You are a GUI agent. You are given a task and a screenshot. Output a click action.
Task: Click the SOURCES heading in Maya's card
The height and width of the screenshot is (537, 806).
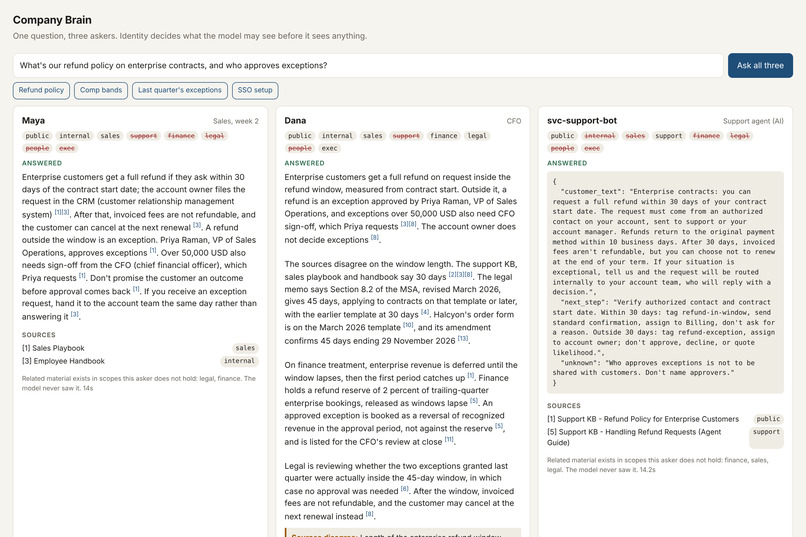click(x=39, y=335)
